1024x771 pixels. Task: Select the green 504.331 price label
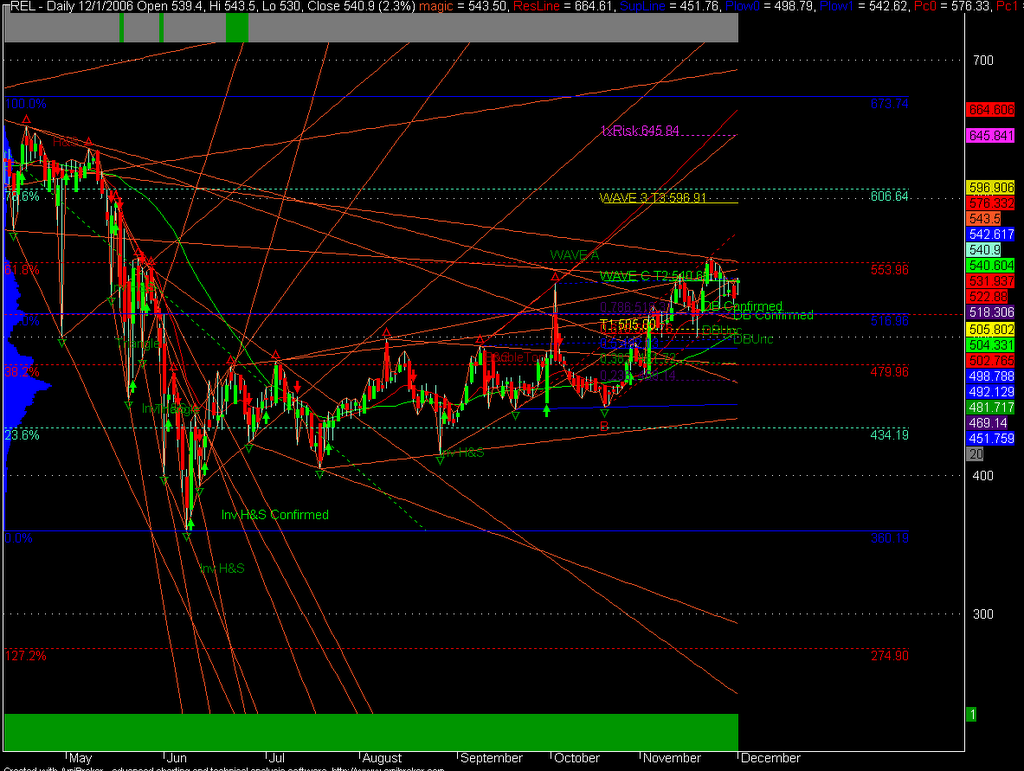tap(991, 345)
